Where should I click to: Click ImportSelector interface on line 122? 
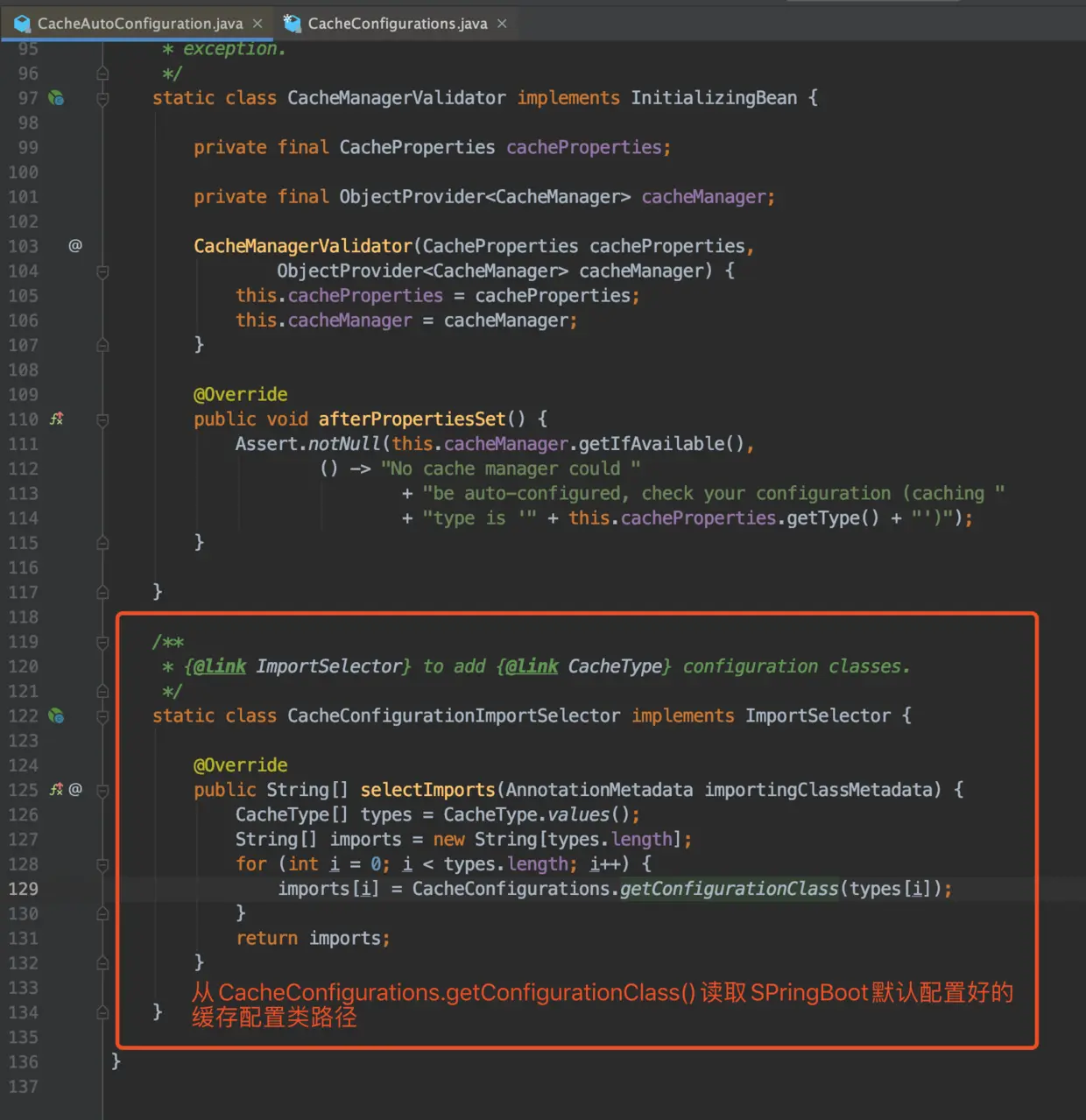(x=818, y=716)
